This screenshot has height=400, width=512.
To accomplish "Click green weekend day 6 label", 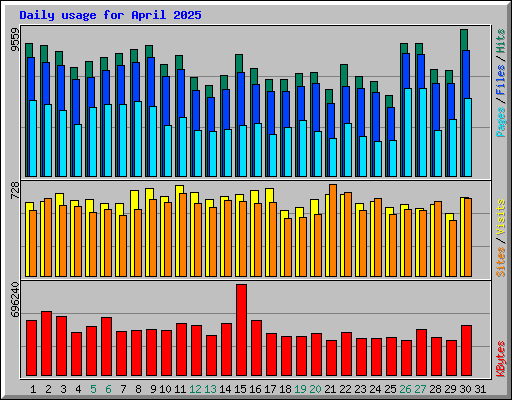I will (x=108, y=389).
